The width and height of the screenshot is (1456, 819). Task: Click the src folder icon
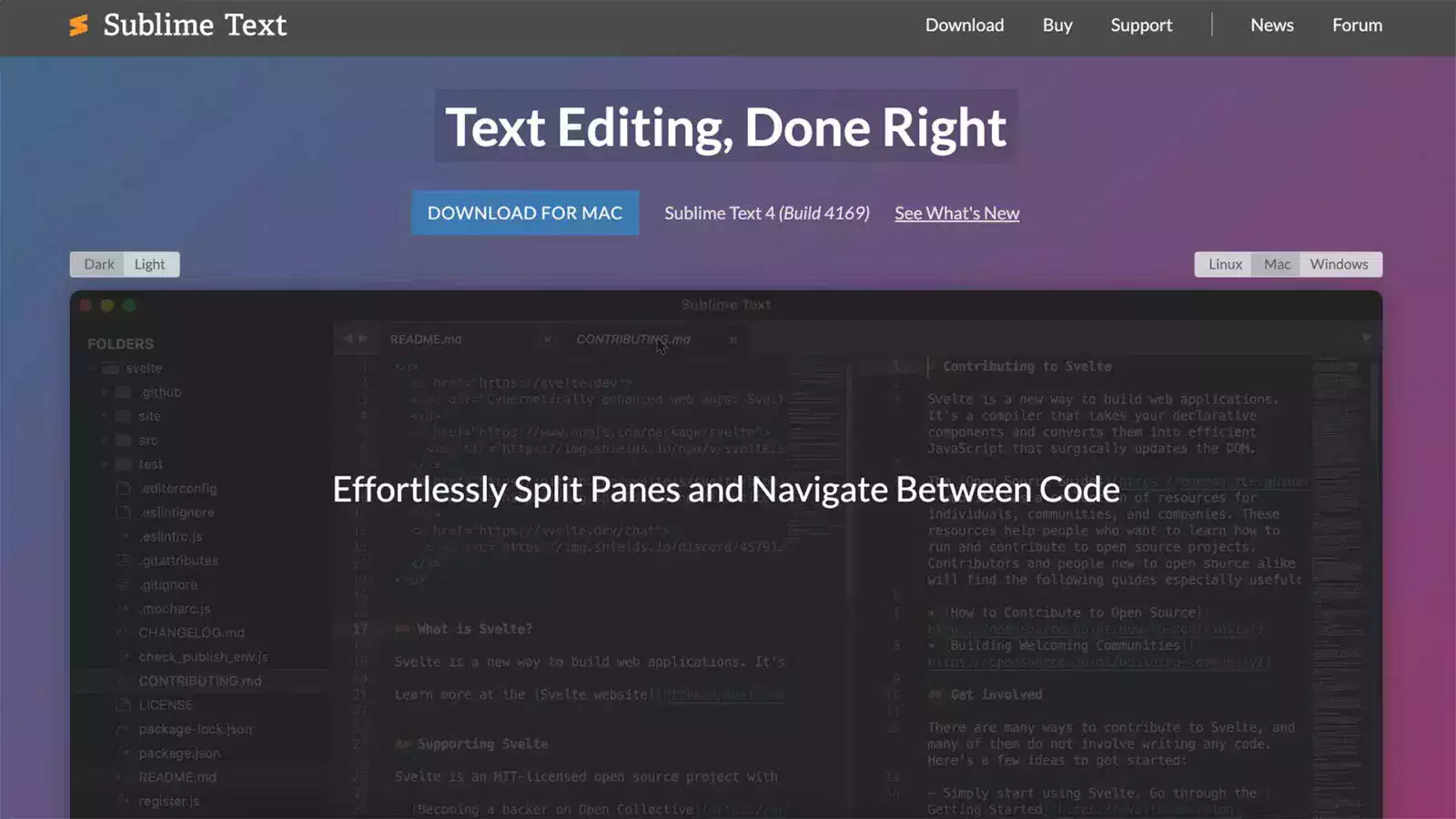pyautogui.click(x=124, y=440)
